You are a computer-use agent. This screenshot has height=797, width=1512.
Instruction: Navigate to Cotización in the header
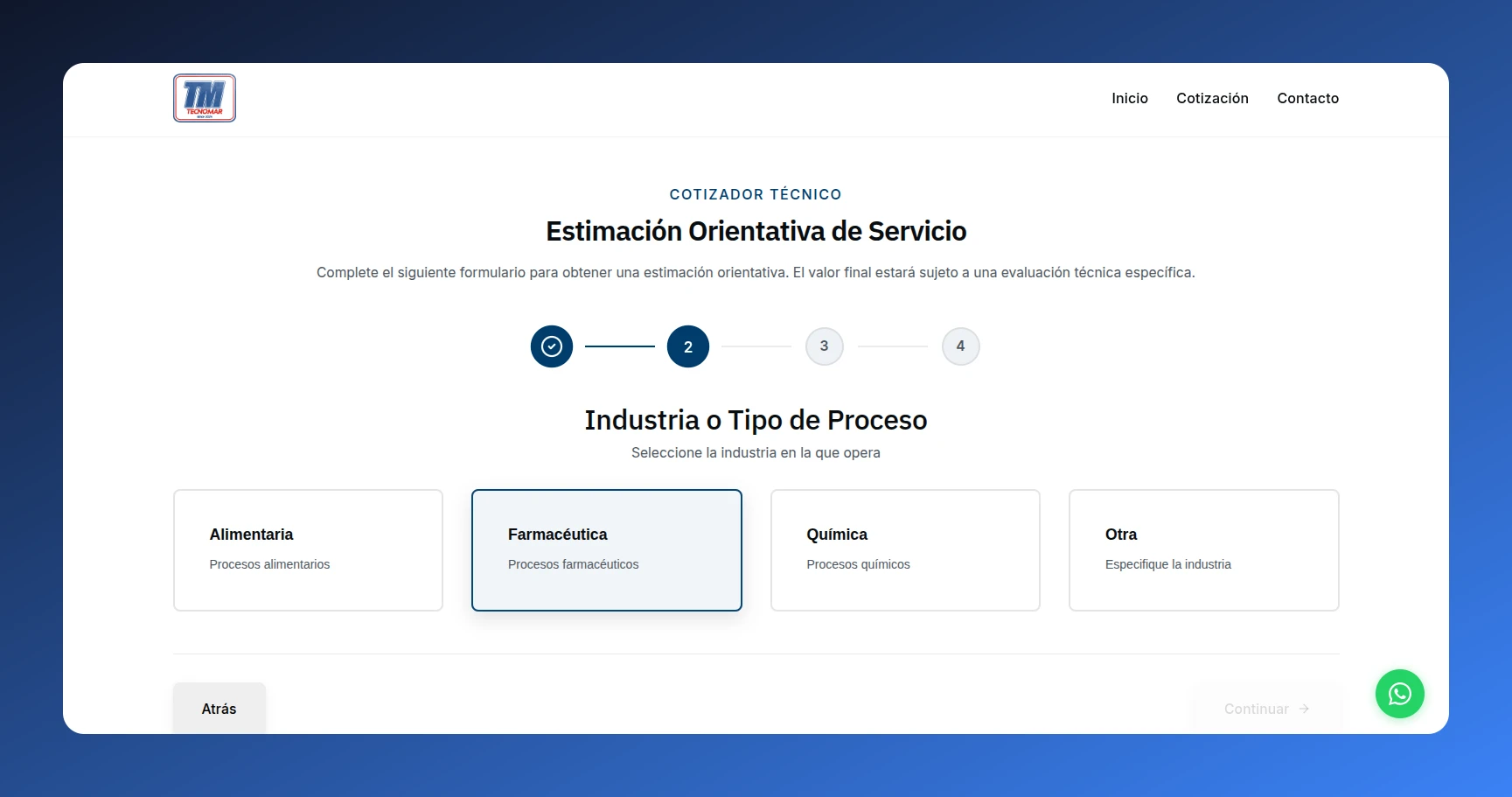coord(1212,98)
